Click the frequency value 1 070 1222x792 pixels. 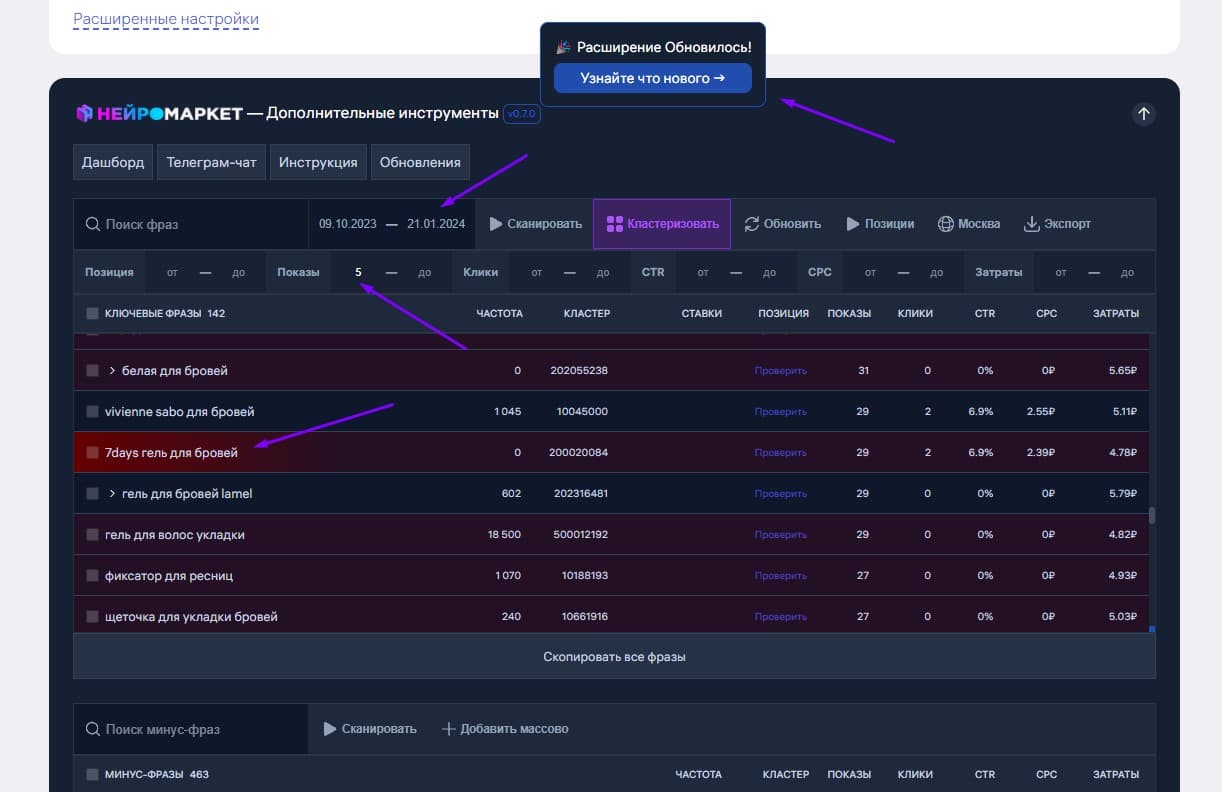(507, 576)
